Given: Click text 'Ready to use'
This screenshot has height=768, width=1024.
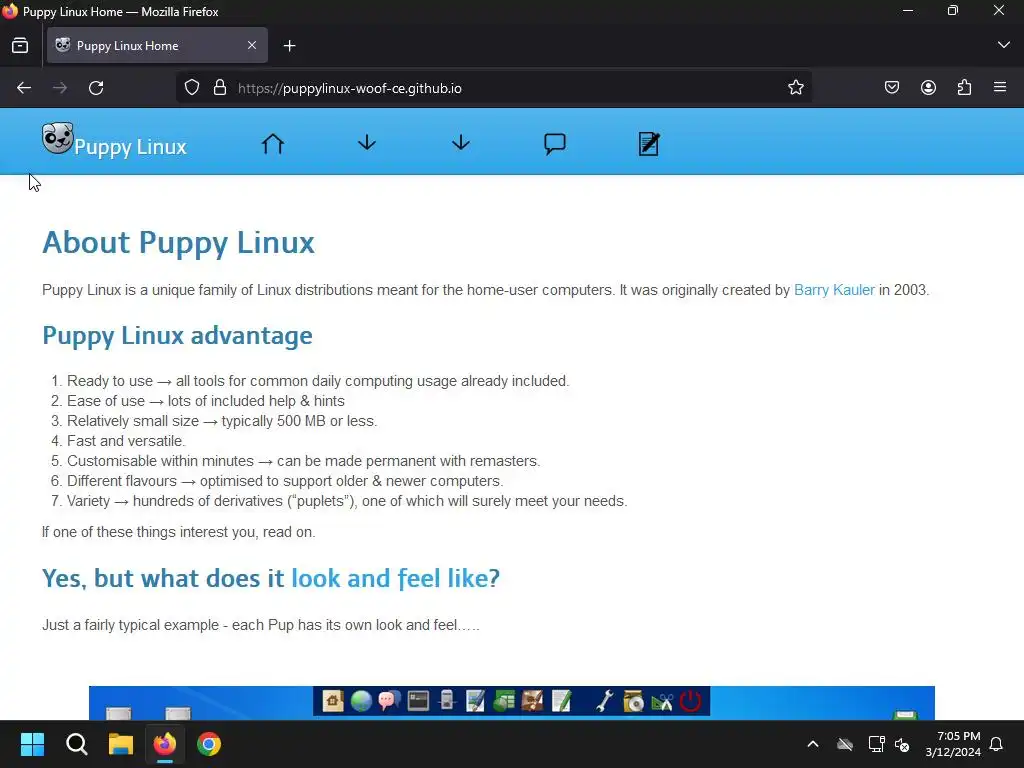Looking at the screenshot, I should (110, 381).
